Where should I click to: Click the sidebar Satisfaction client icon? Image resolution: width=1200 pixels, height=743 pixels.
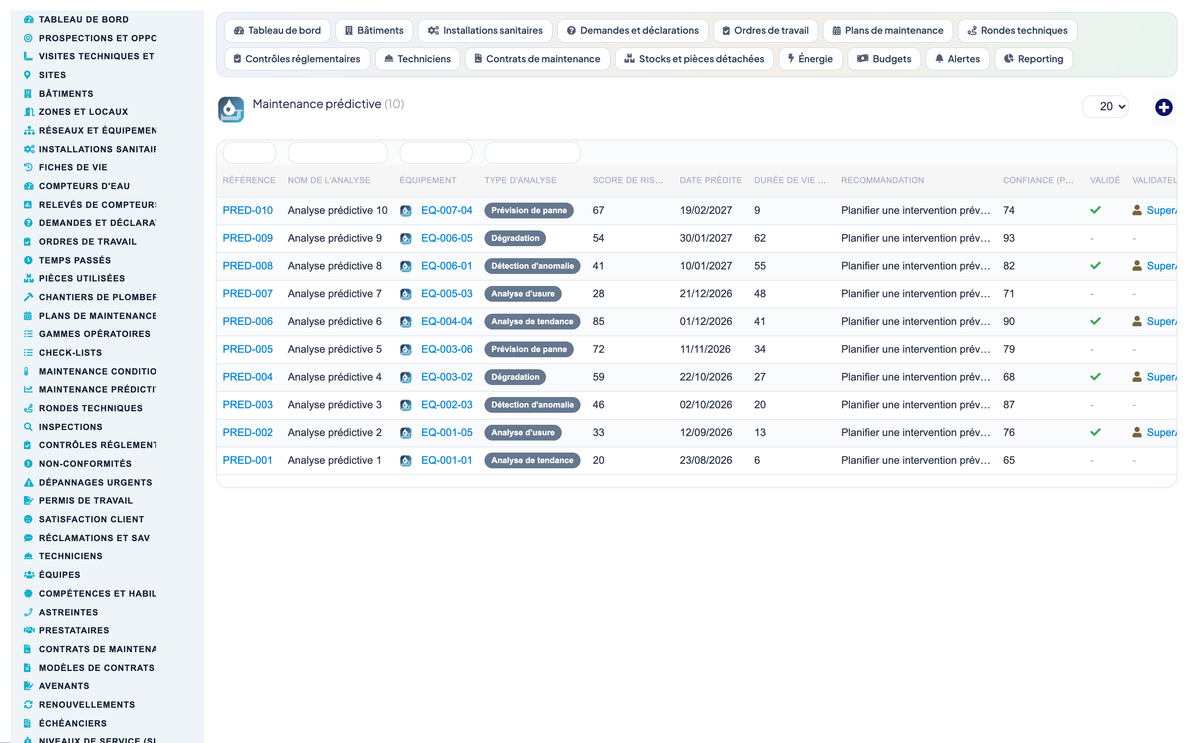coord(28,519)
